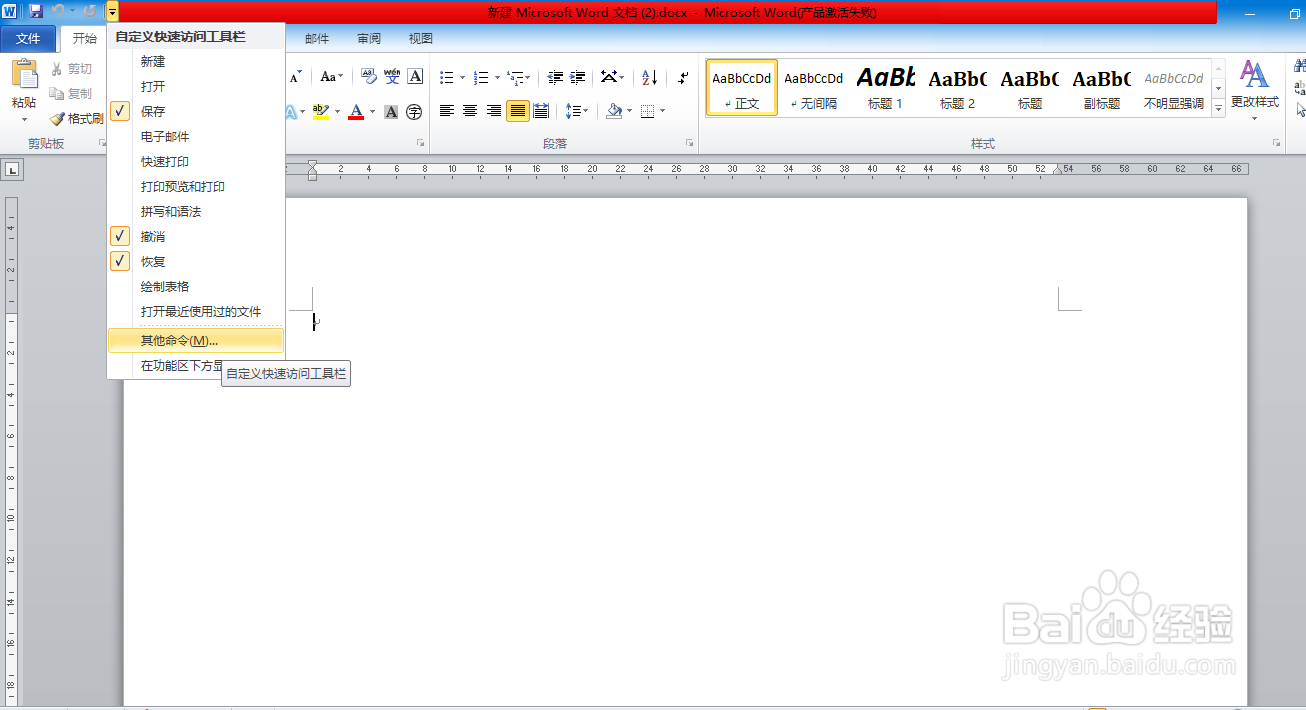
Task: Open the bullet list dropdown arrow
Action: coord(462,77)
